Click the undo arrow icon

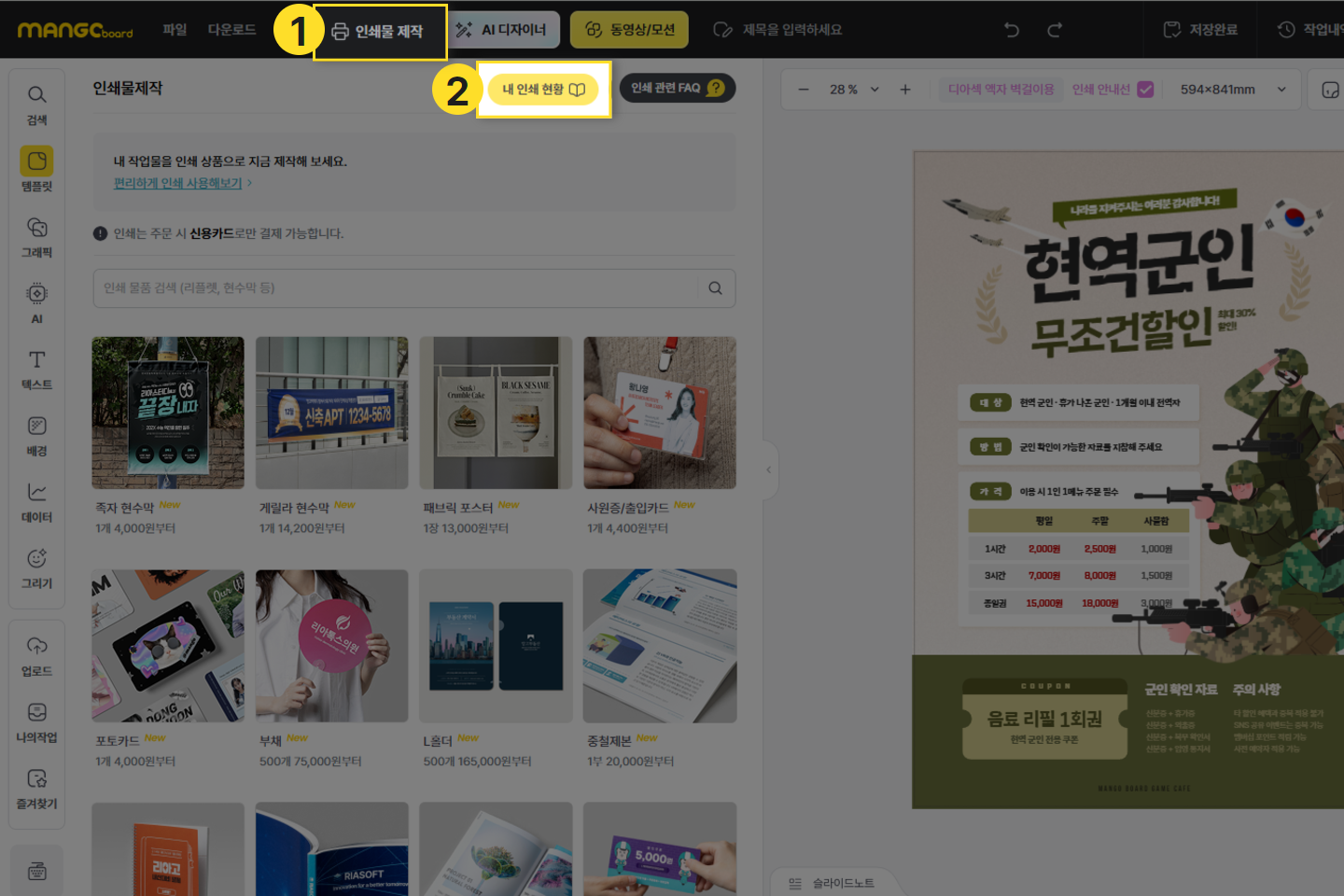point(1011,30)
